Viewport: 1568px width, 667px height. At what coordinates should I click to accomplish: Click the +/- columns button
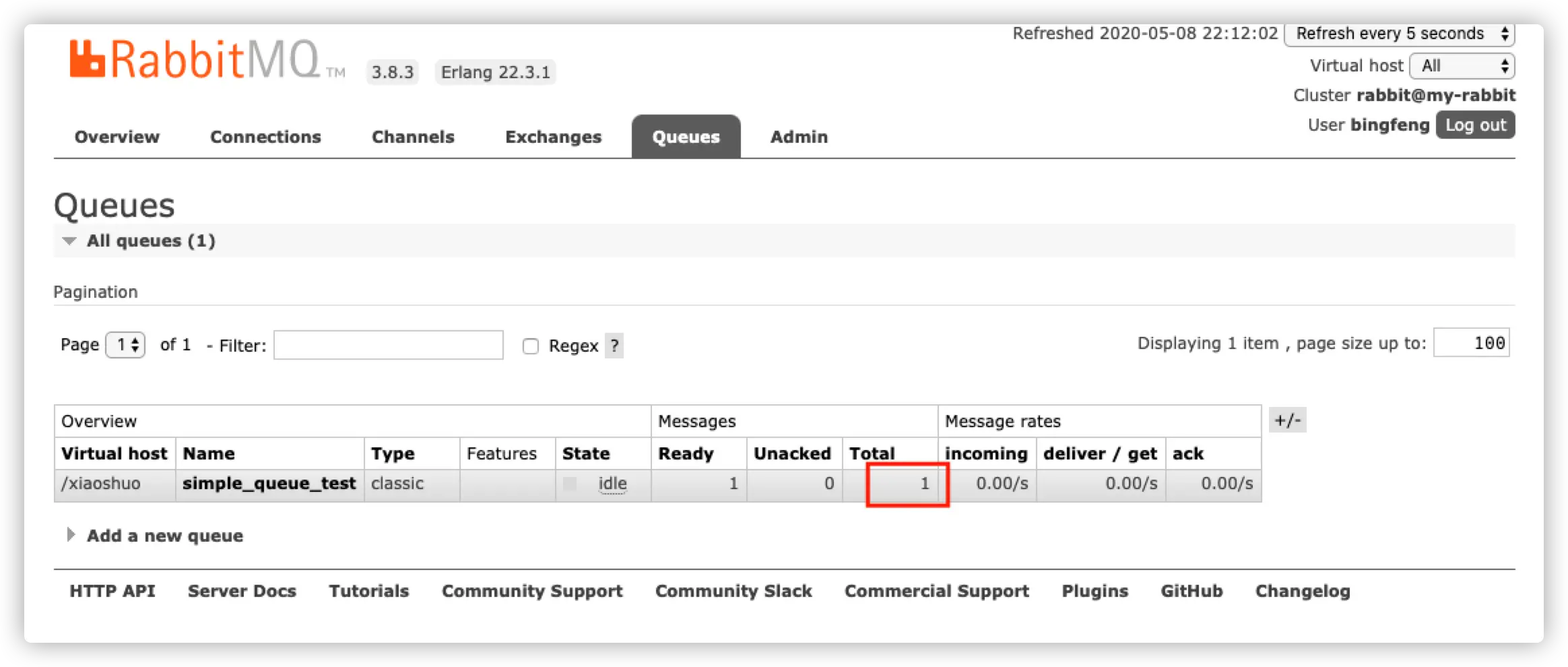[1288, 420]
